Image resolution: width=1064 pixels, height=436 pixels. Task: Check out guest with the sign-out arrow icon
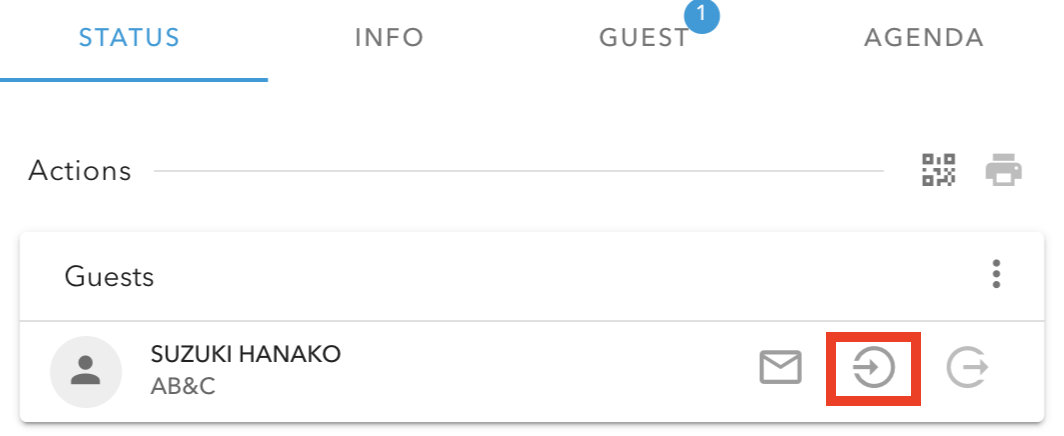(x=968, y=367)
